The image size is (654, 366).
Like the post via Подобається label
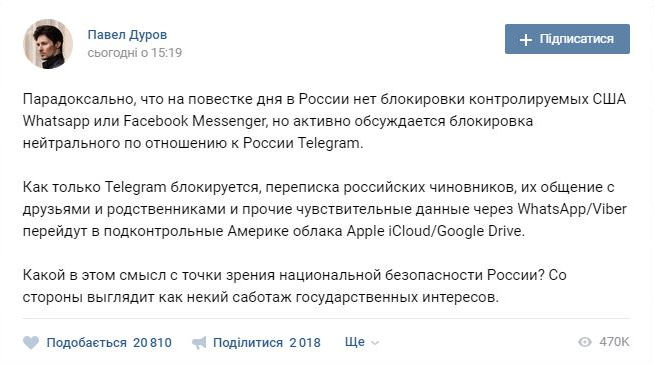pyautogui.click(x=86, y=343)
